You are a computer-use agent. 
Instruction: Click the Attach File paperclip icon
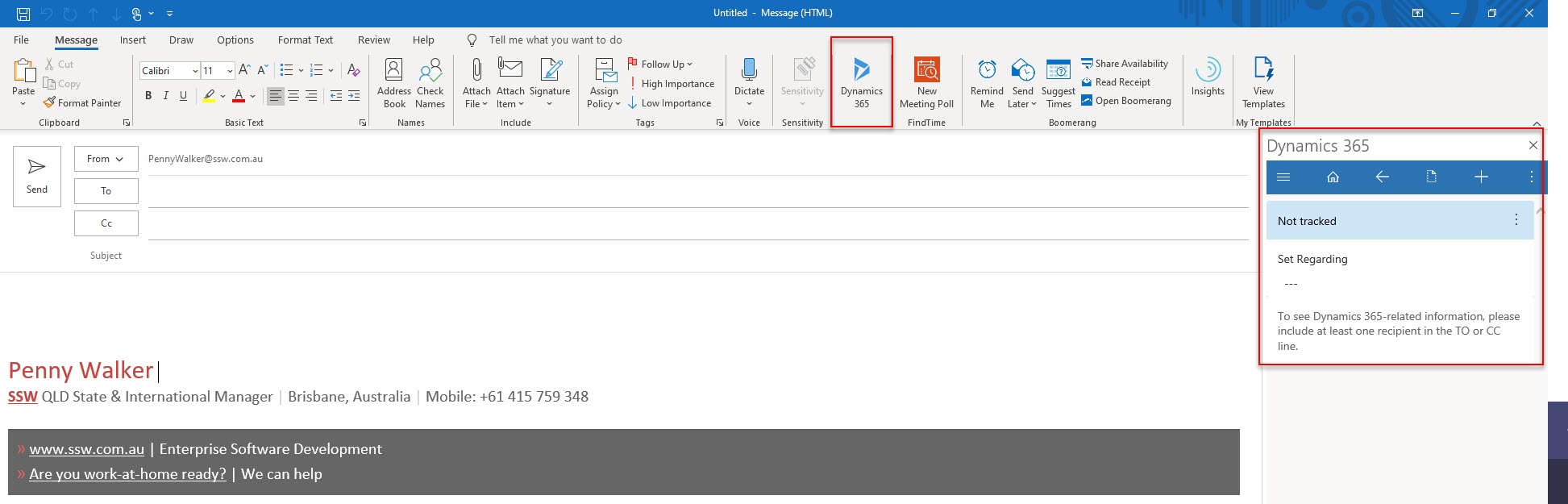click(476, 73)
